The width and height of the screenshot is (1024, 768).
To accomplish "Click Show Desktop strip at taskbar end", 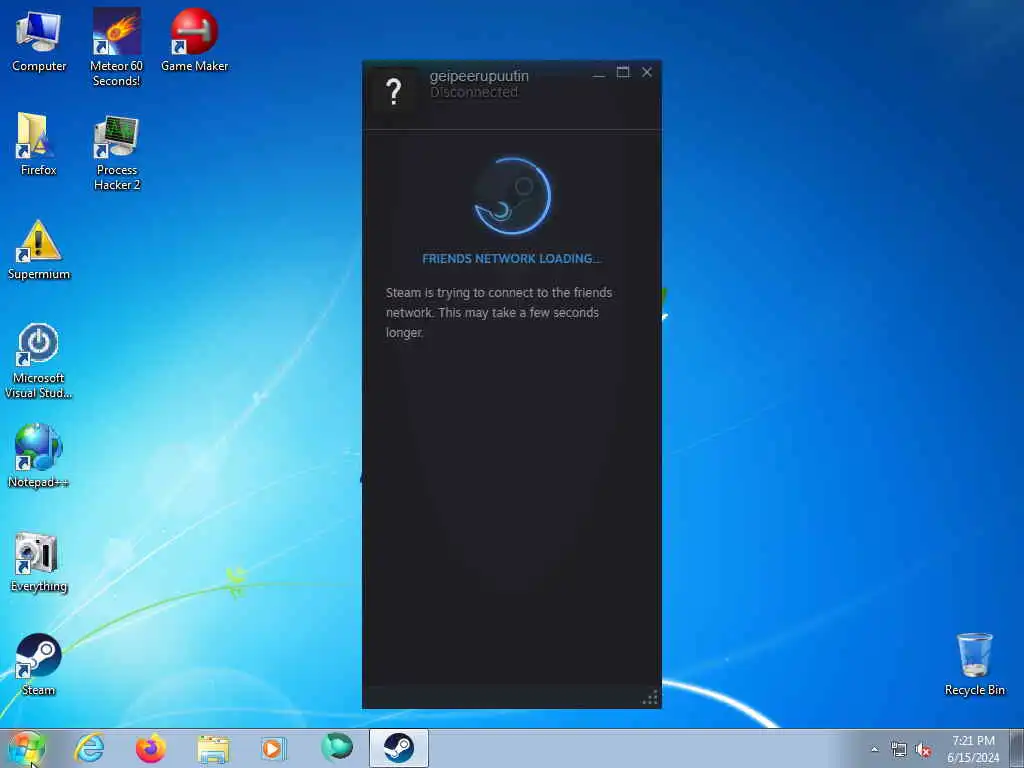I will coord(1016,748).
